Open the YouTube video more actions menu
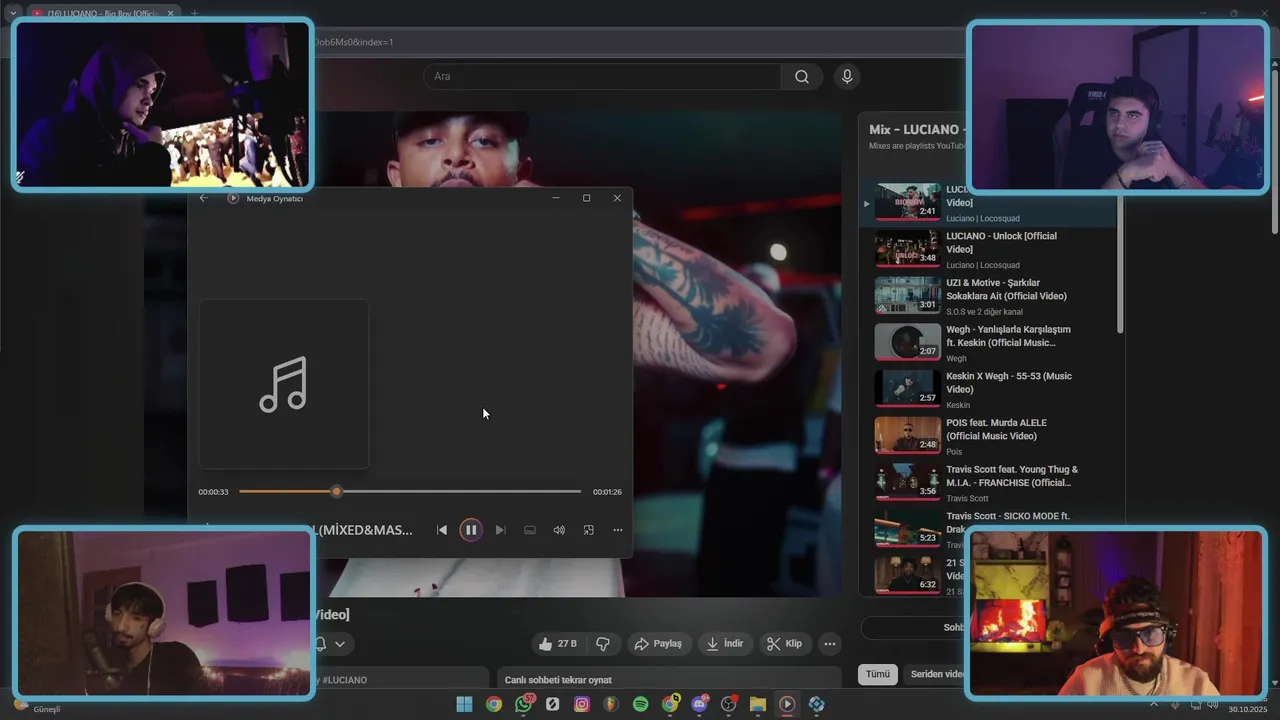The width and height of the screenshot is (1280, 720). [830, 644]
